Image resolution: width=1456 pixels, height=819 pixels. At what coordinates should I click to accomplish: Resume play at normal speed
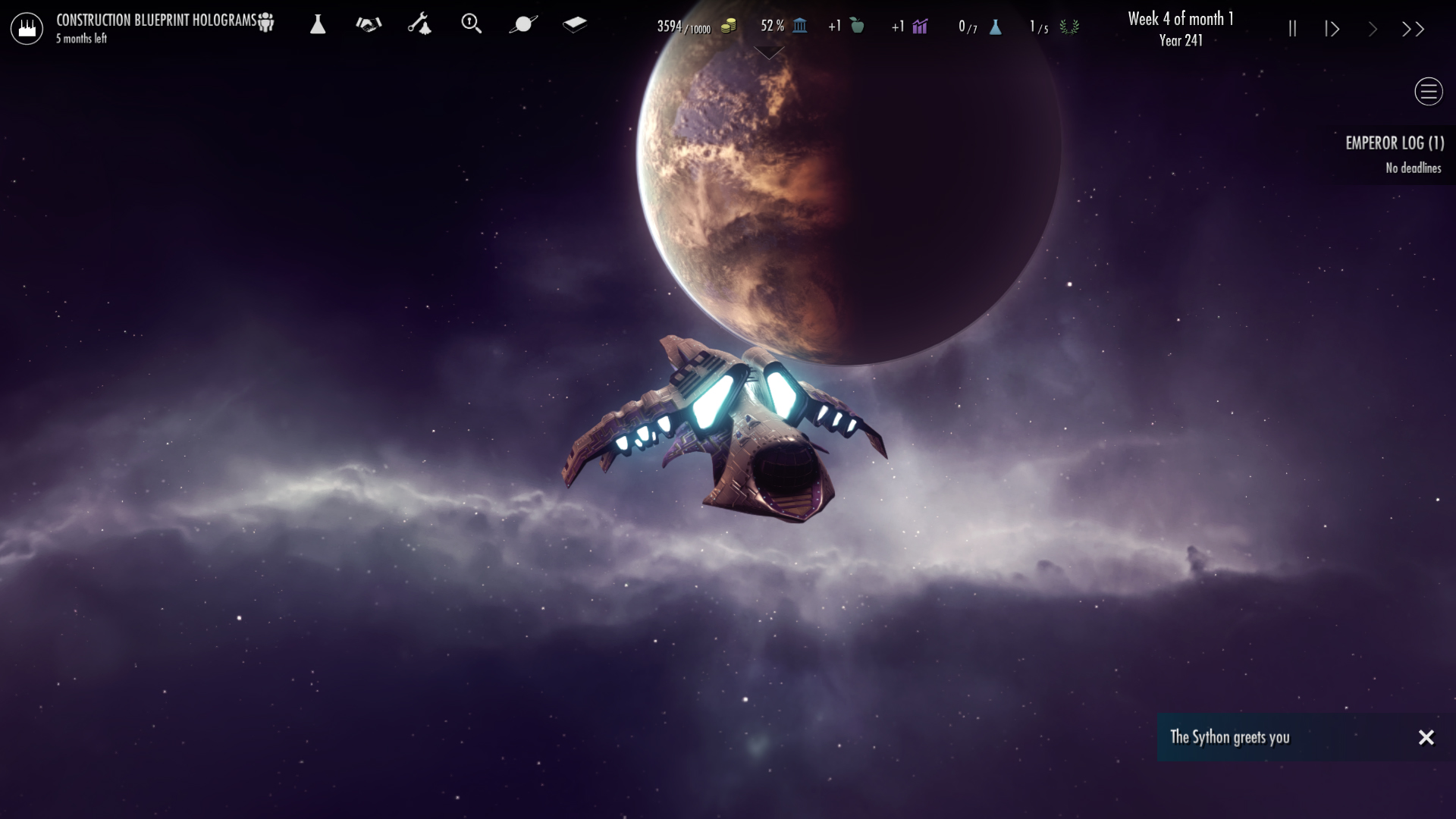1332,28
